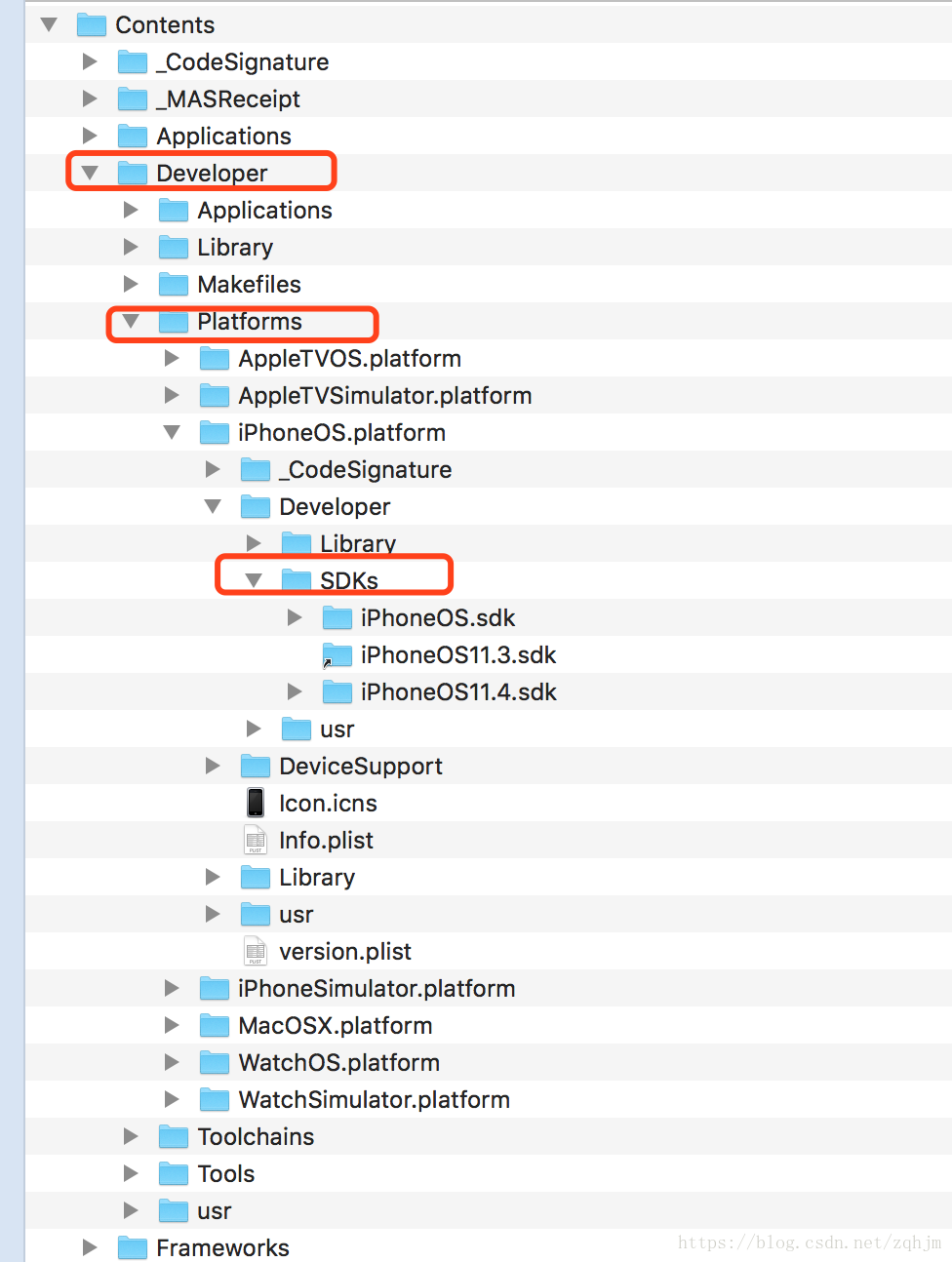952x1262 pixels.
Task: Click the SDKs folder icon
Action: coord(297,580)
